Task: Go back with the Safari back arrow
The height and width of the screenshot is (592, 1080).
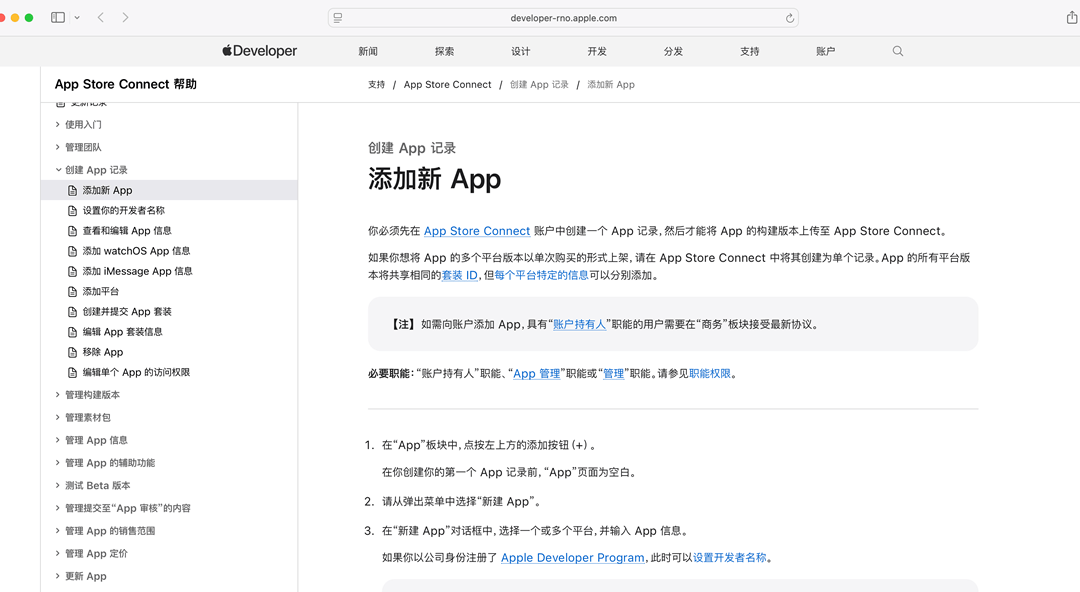Action: [101, 17]
